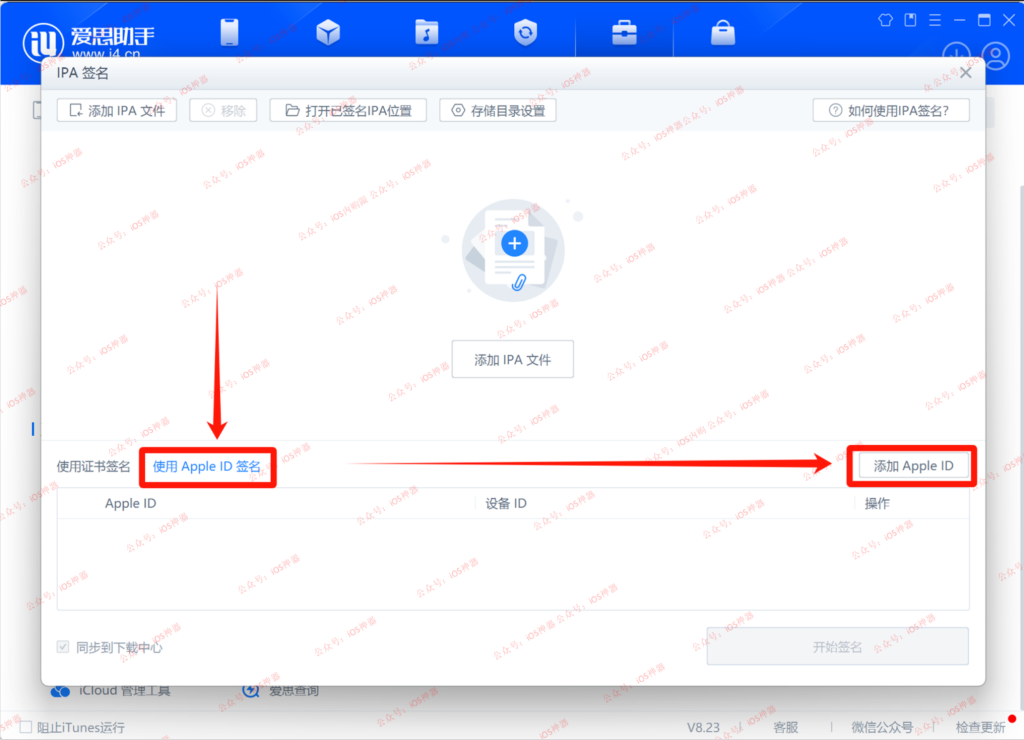
Task: Open the user account avatar icon
Action: click(x=996, y=56)
